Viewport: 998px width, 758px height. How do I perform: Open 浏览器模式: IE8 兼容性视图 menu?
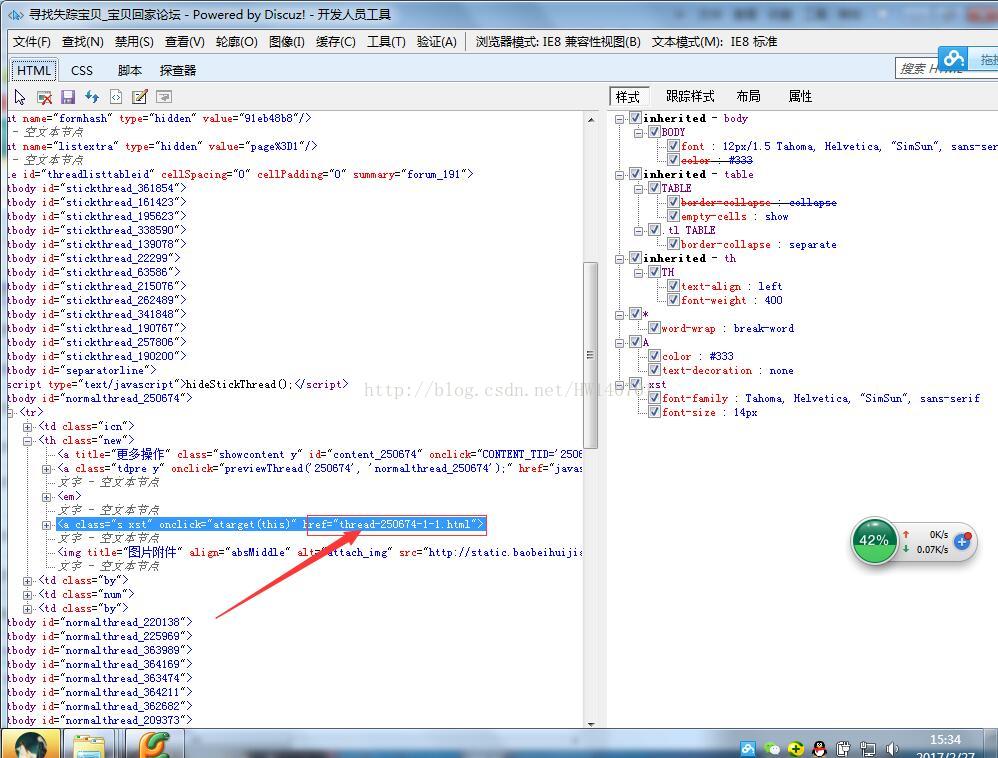point(558,42)
